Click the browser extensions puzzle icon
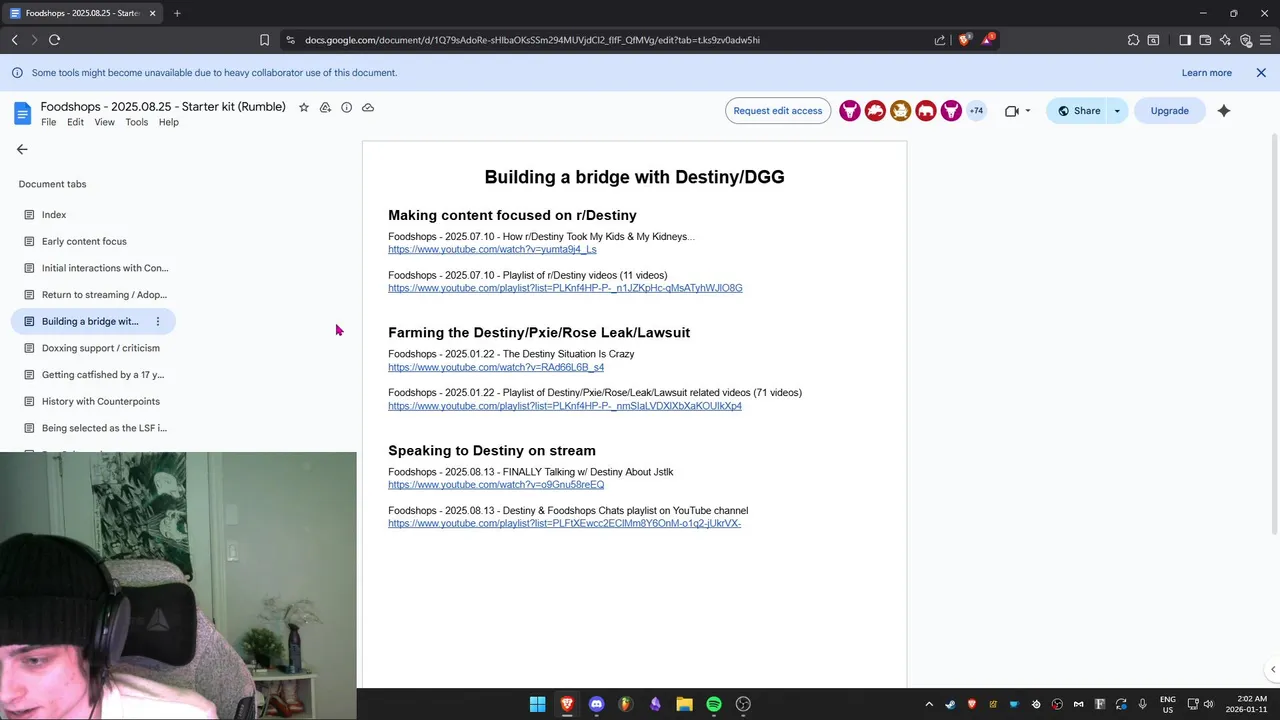This screenshot has height=720, width=1280. pos(1133,40)
